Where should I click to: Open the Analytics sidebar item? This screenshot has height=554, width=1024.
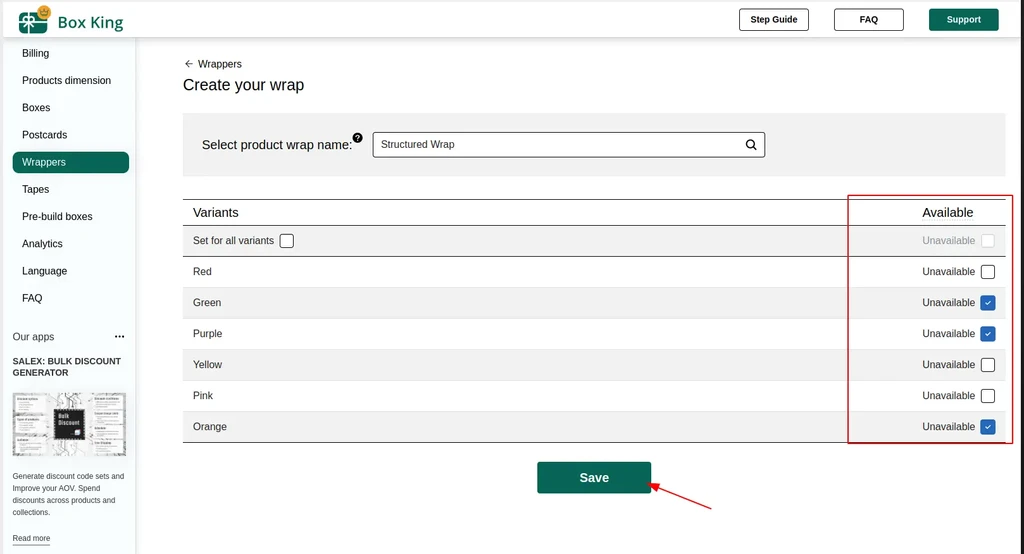coord(42,244)
